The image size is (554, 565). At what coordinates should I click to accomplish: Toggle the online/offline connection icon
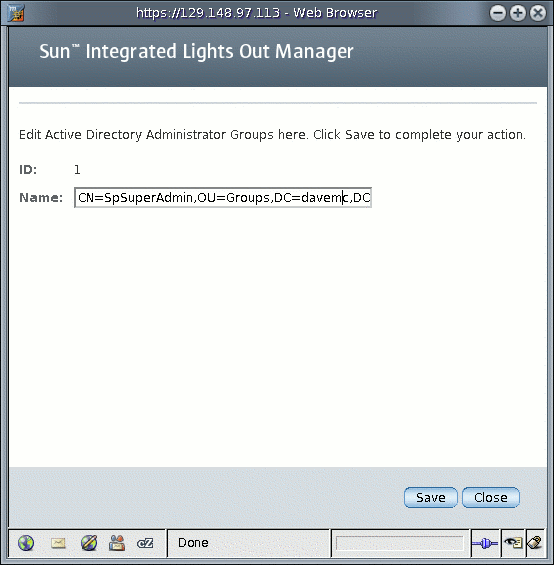(485, 543)
